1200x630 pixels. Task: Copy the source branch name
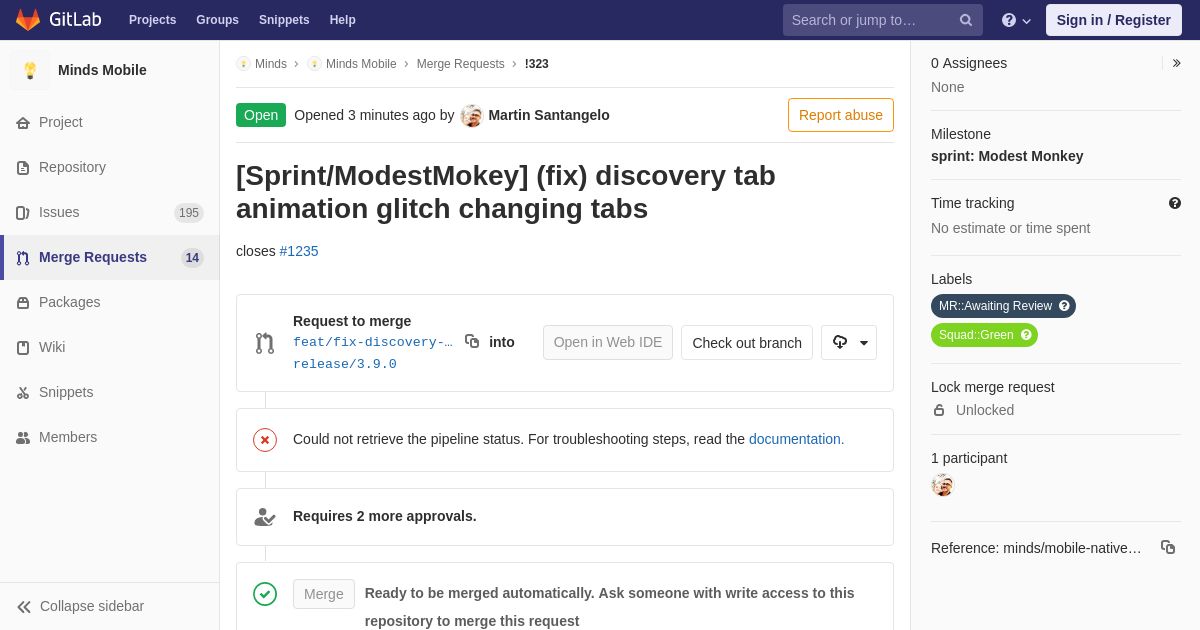[x=472, y=342]
